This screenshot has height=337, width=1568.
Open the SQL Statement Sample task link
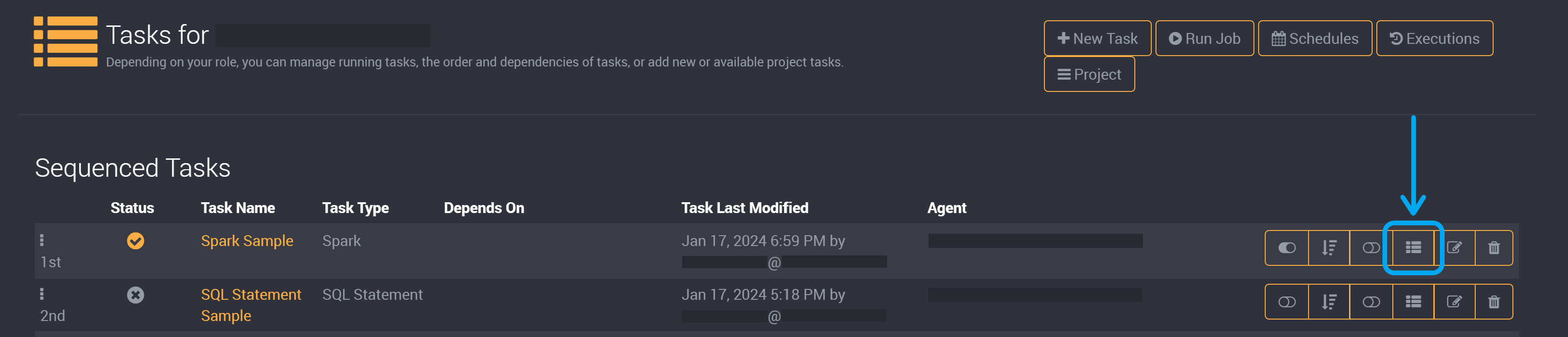click(251, 305)
